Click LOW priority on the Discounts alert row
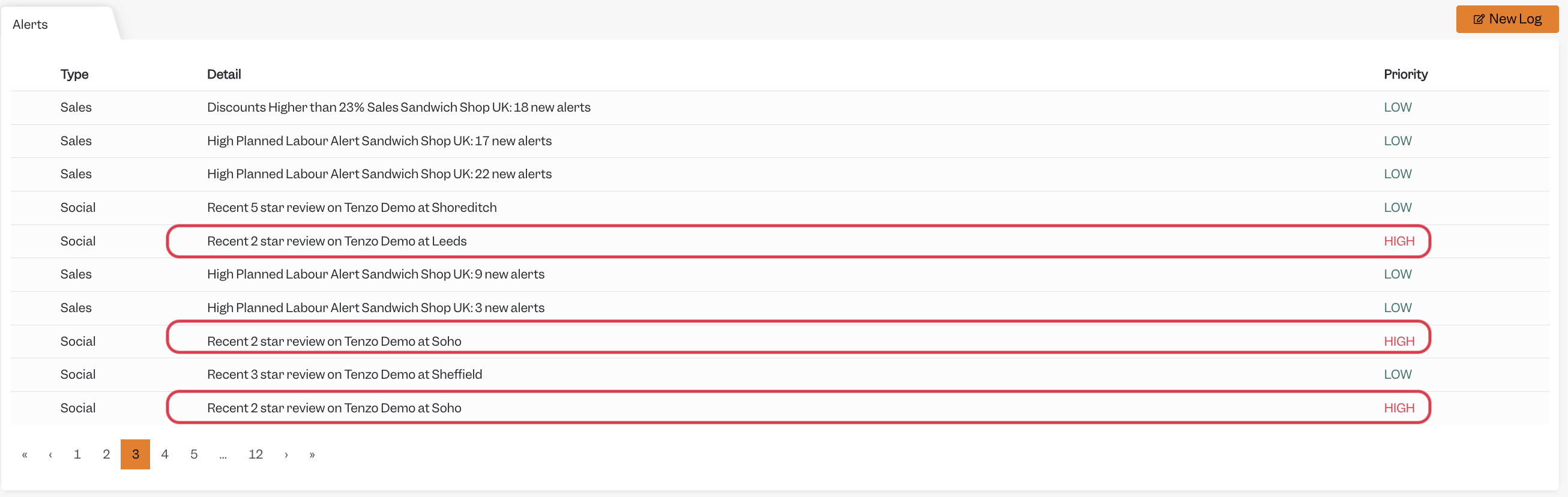The height and width of the screenshot is (497, 1568). (x=1398, y=107)
